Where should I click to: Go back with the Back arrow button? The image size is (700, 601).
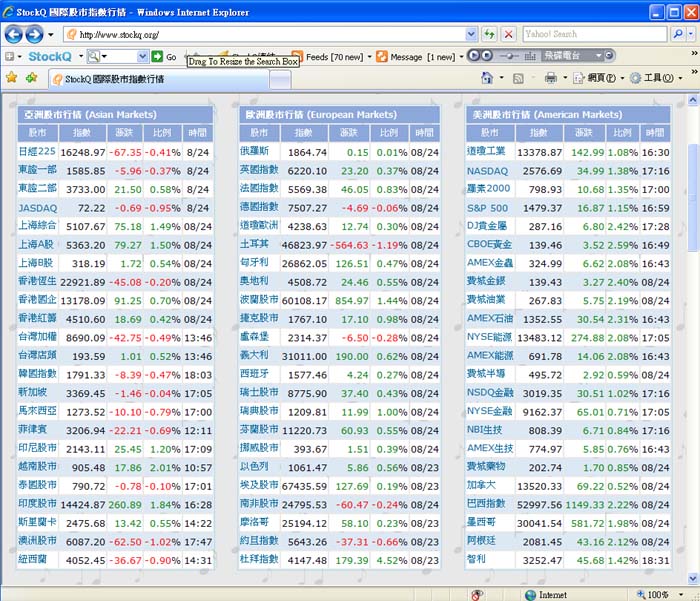point(13,34)
